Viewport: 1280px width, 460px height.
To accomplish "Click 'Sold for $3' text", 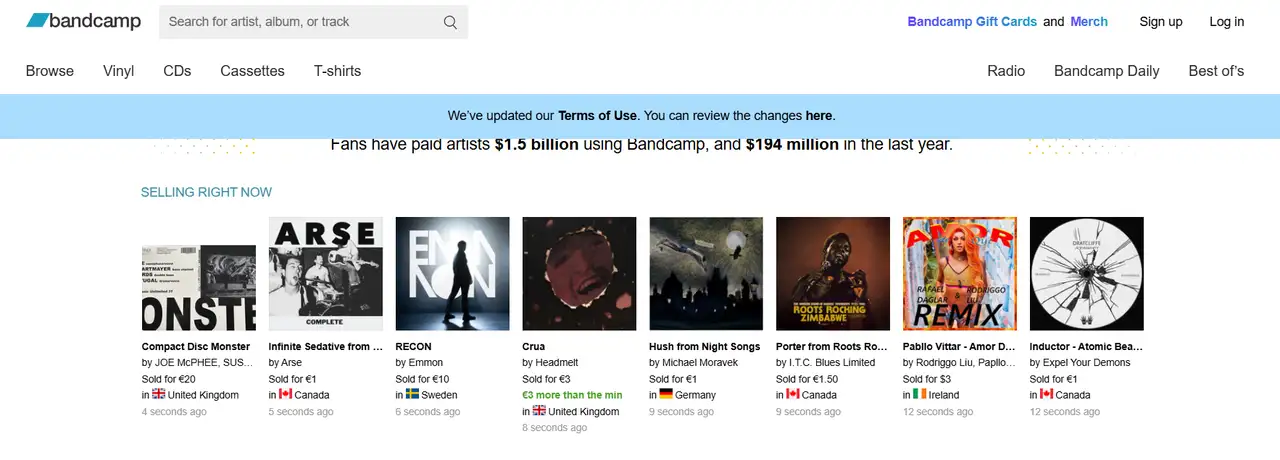I will click(927, 379).
